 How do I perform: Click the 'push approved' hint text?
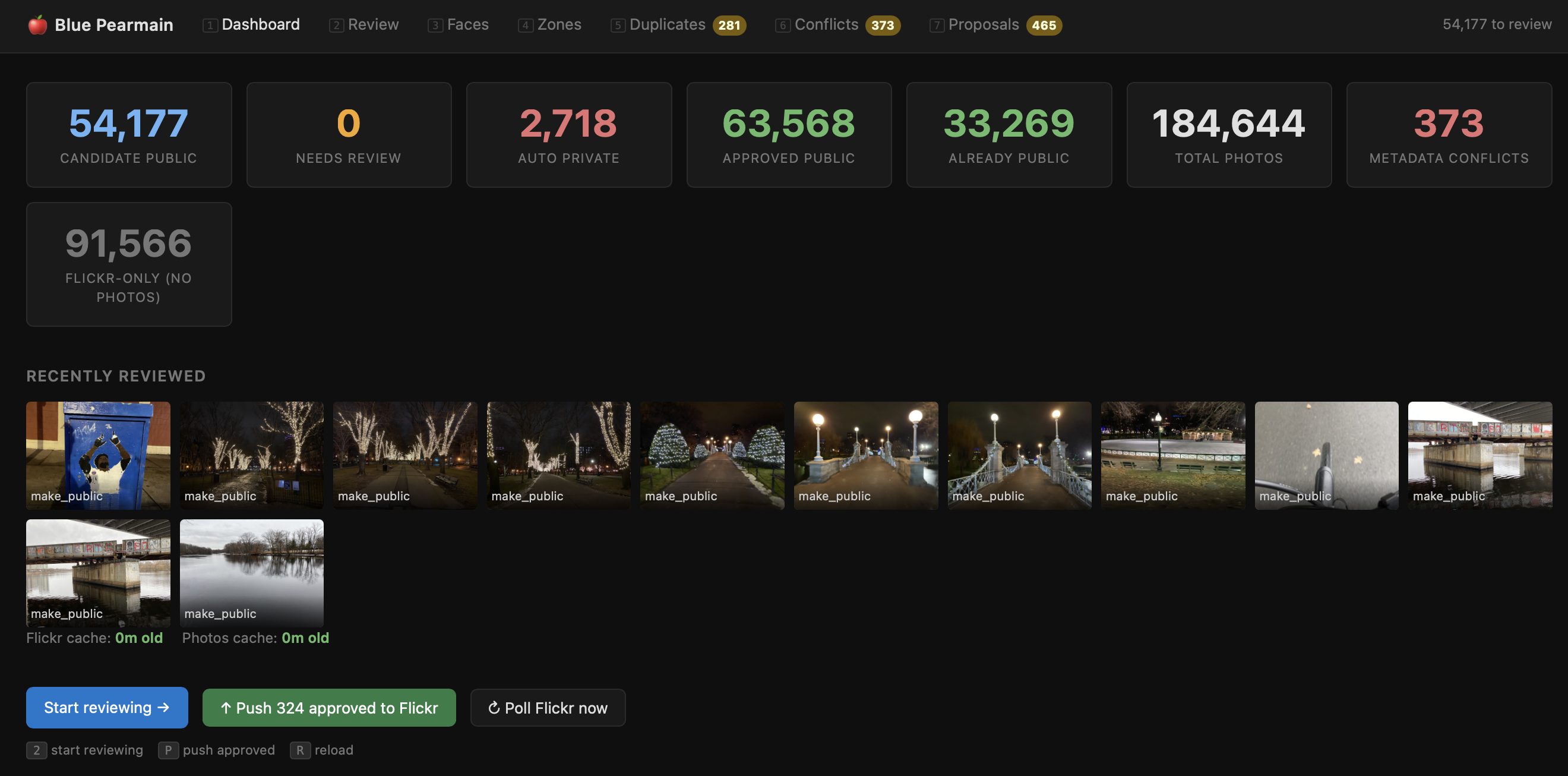click(x=229, y=750)
